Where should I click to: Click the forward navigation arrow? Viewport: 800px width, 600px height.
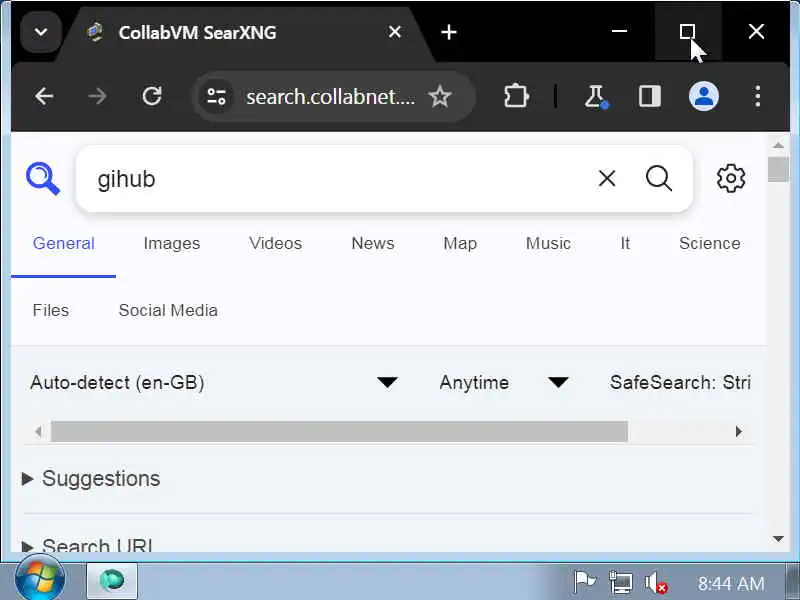pyautogui.click(x=97, y=96)
